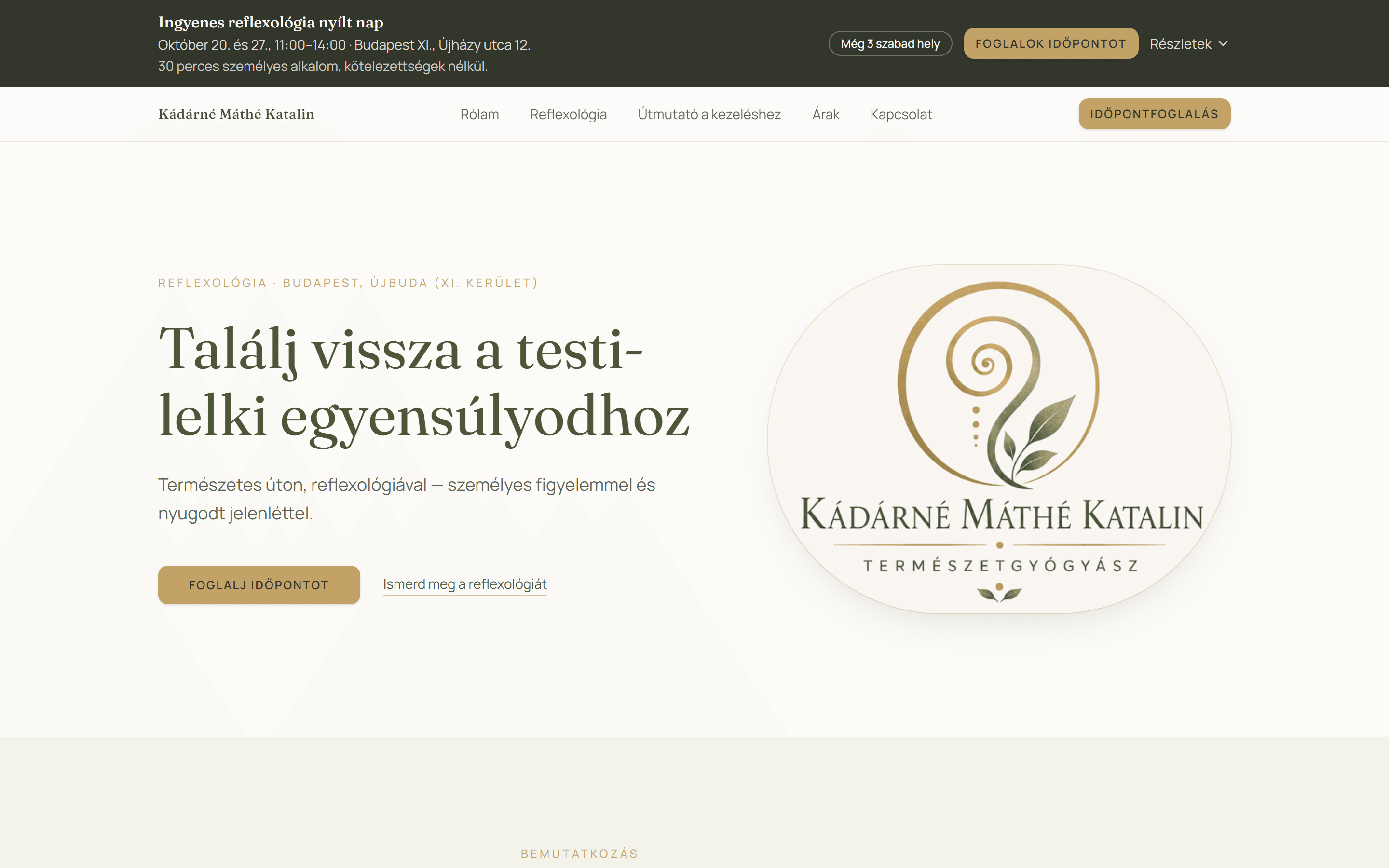Click the Természetgyógyász logo image
1389x868 pixels.
click(x=999, y=439)
